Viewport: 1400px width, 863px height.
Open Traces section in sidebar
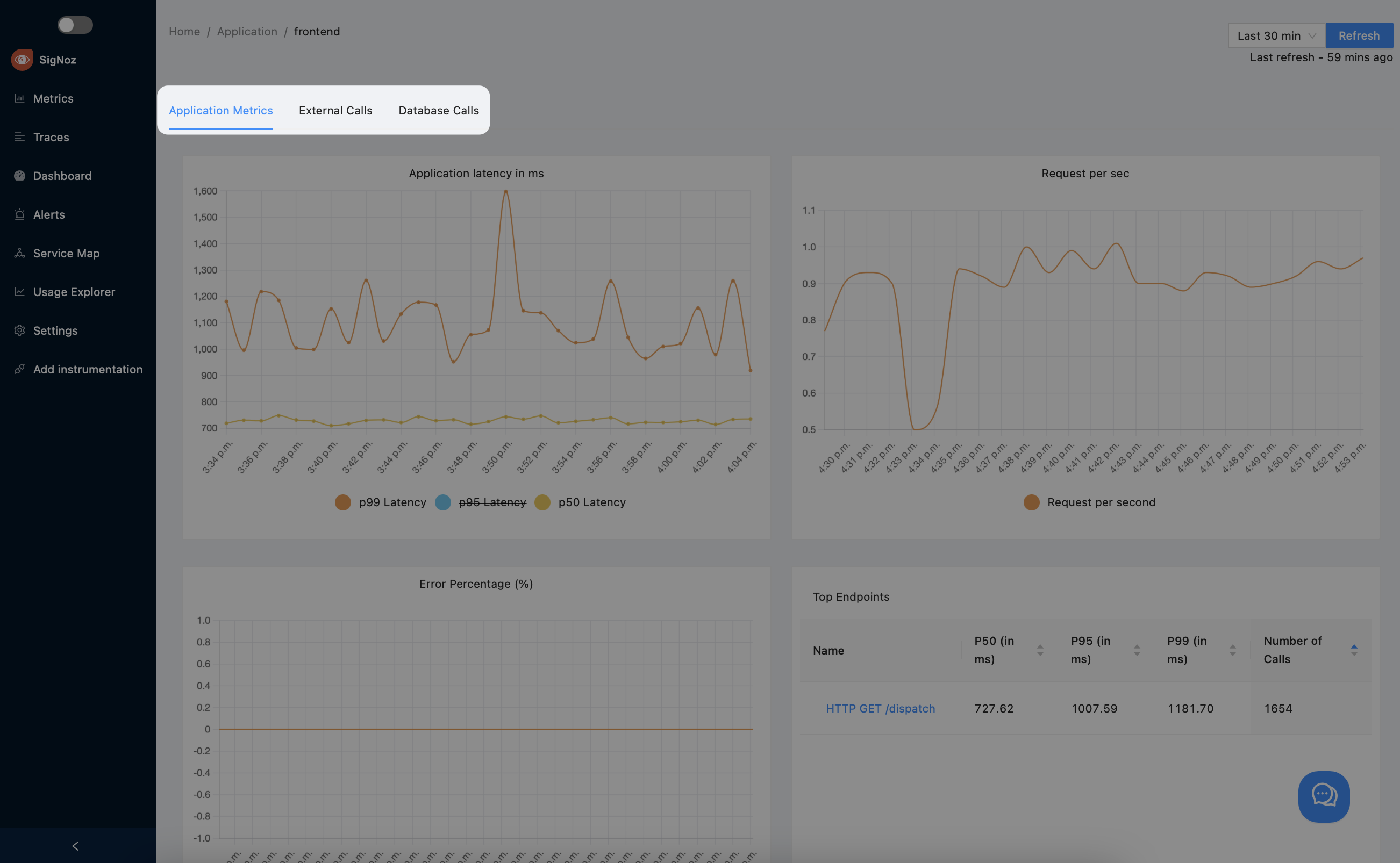(x=50, y=136)
